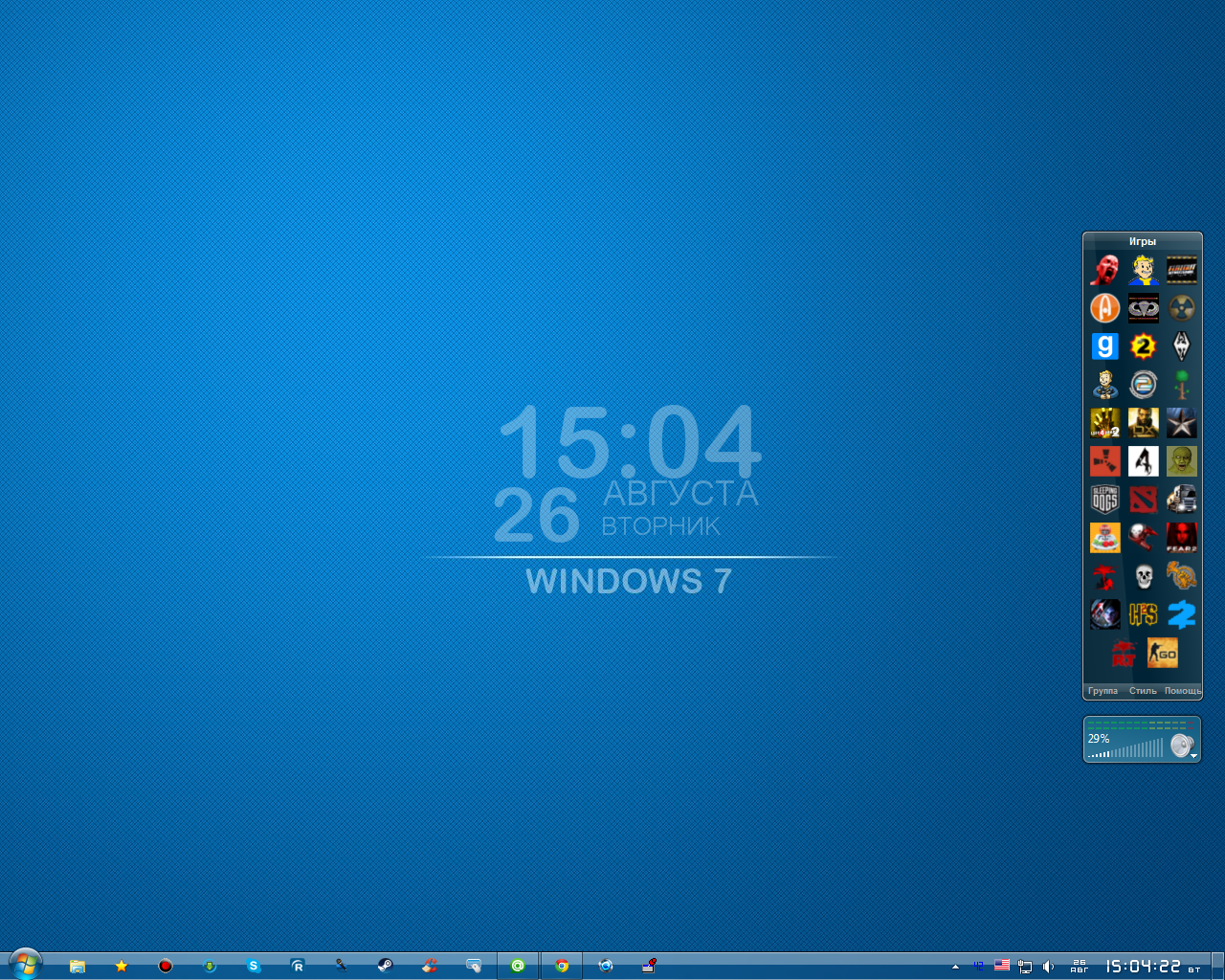Show hidden system tray icons
This screenshot has height=980, width=1225.
(955, 967)
